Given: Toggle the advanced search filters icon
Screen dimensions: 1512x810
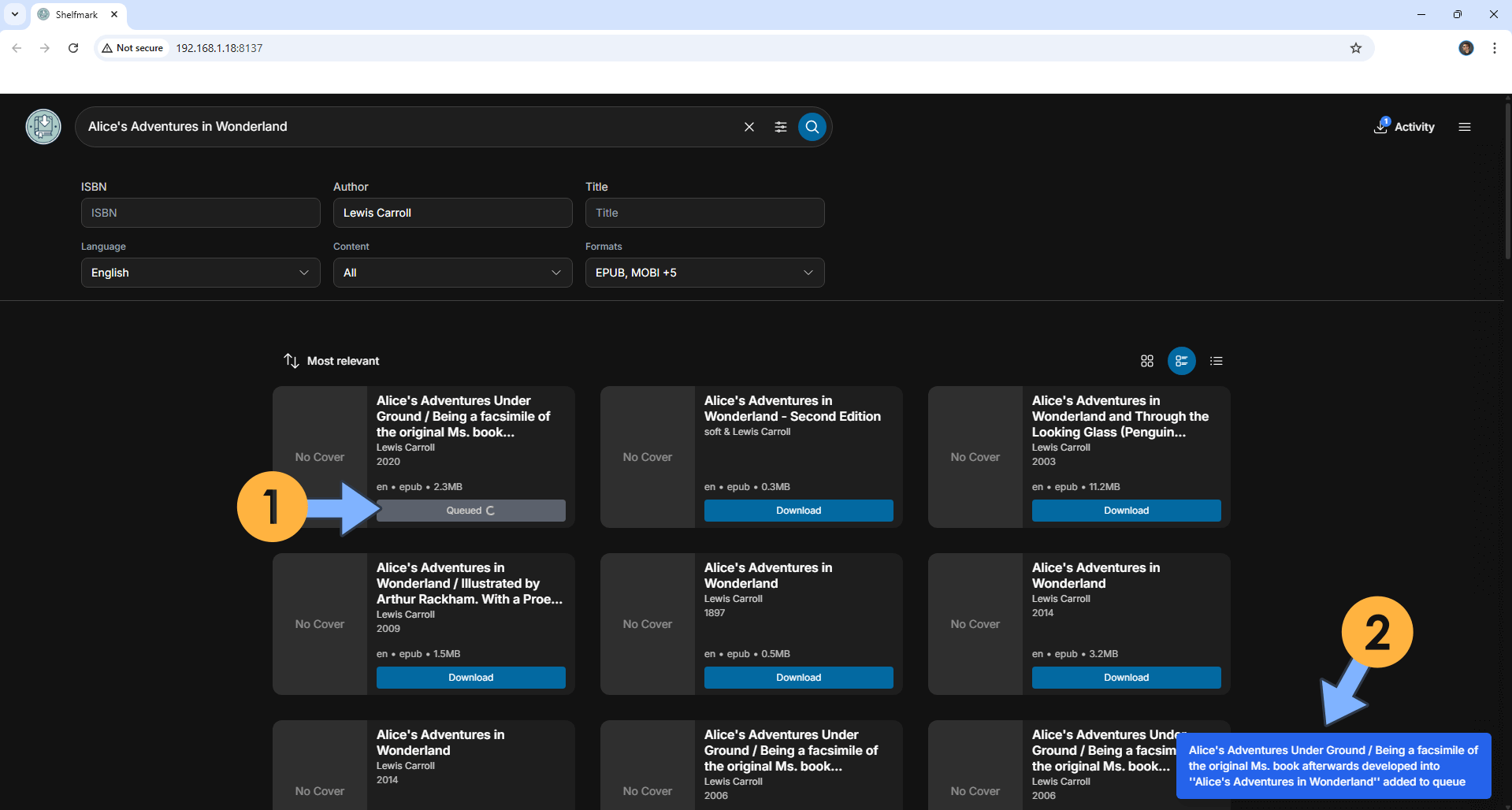Looking at the screenshot, I should point(780,127).
